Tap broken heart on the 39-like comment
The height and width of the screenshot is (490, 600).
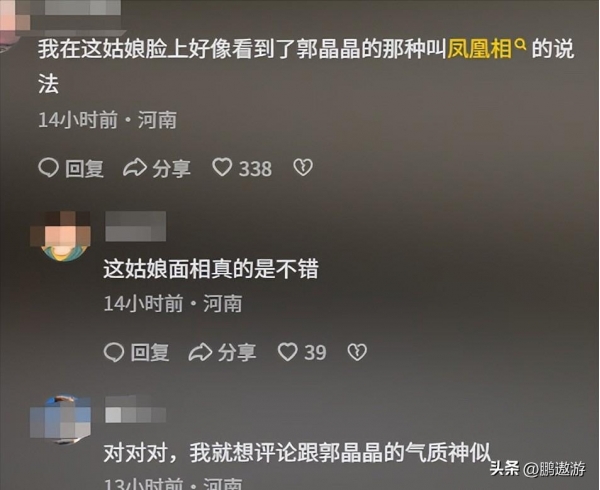click(x=357, y=352)
